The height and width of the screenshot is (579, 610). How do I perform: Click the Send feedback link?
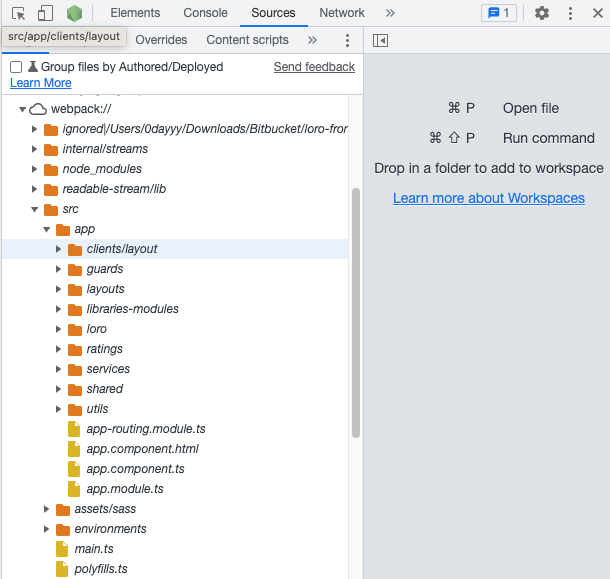pos(314,67)
